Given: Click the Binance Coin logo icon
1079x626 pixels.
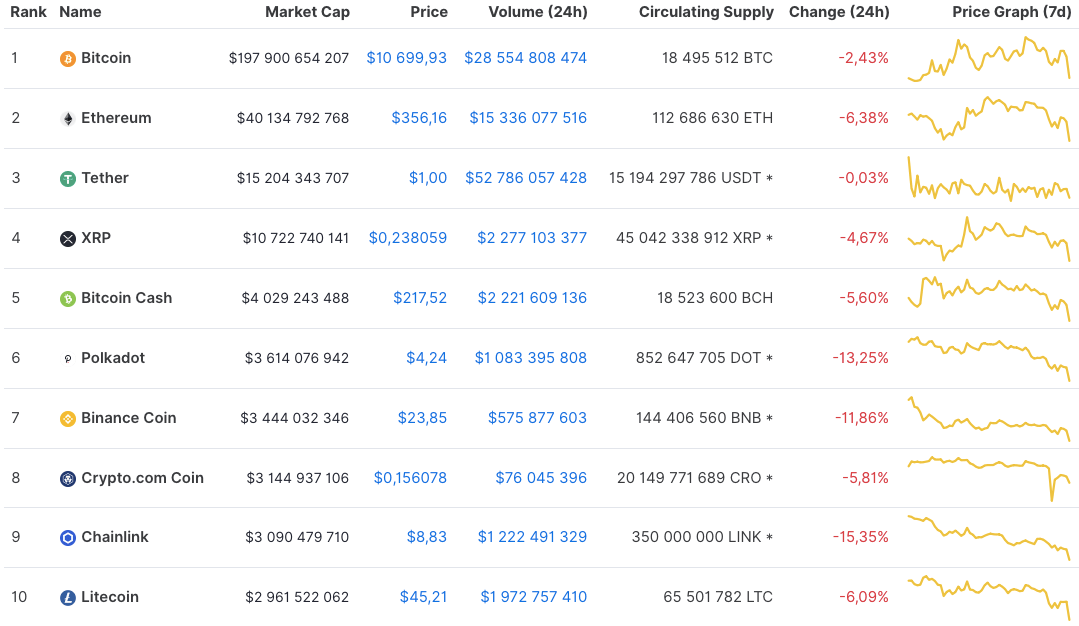Looking at the screenshot, I should click(66, 418).
